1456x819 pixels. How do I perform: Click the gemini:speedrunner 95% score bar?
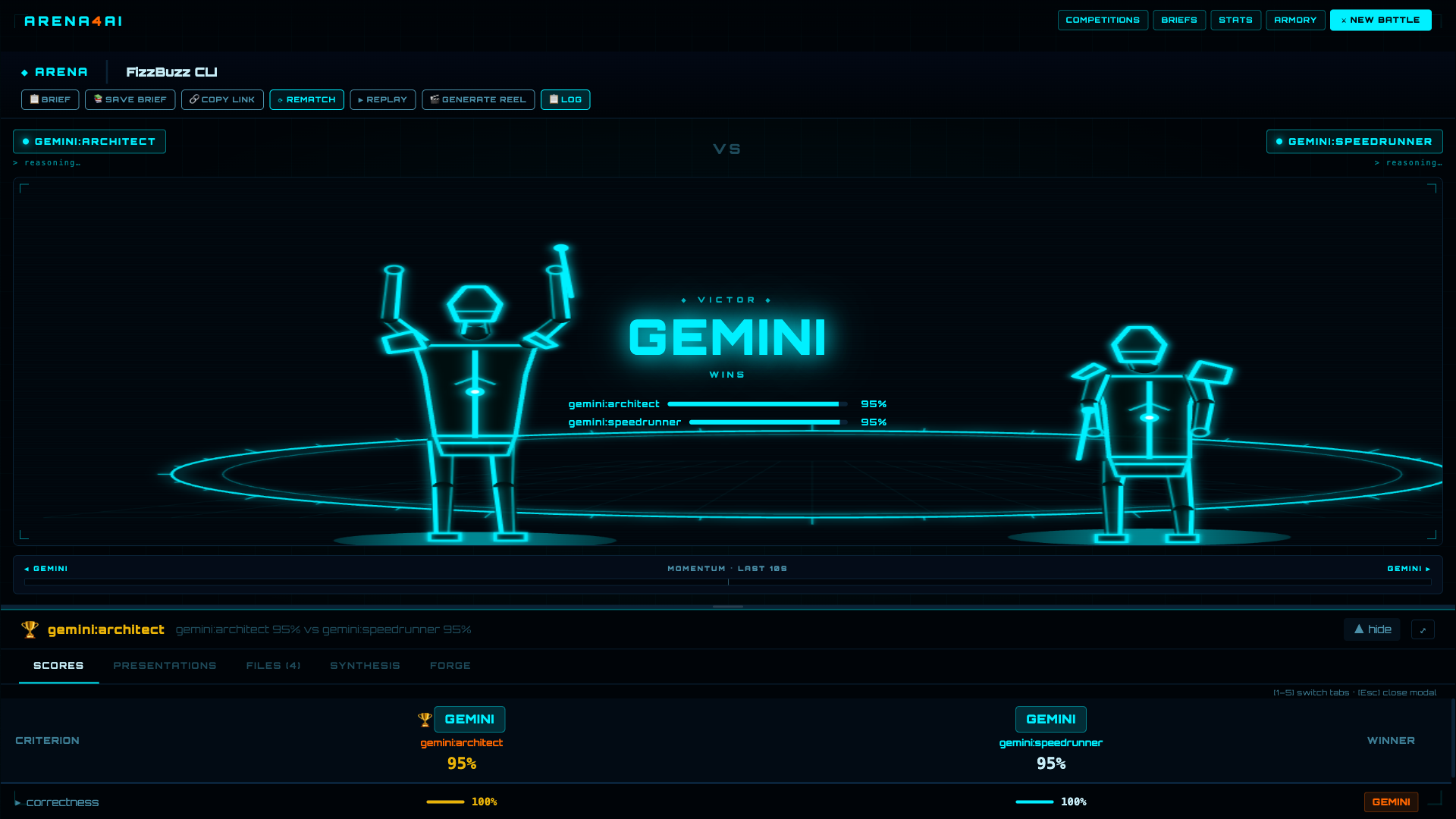pyautogui.click(x=768, y=423)
